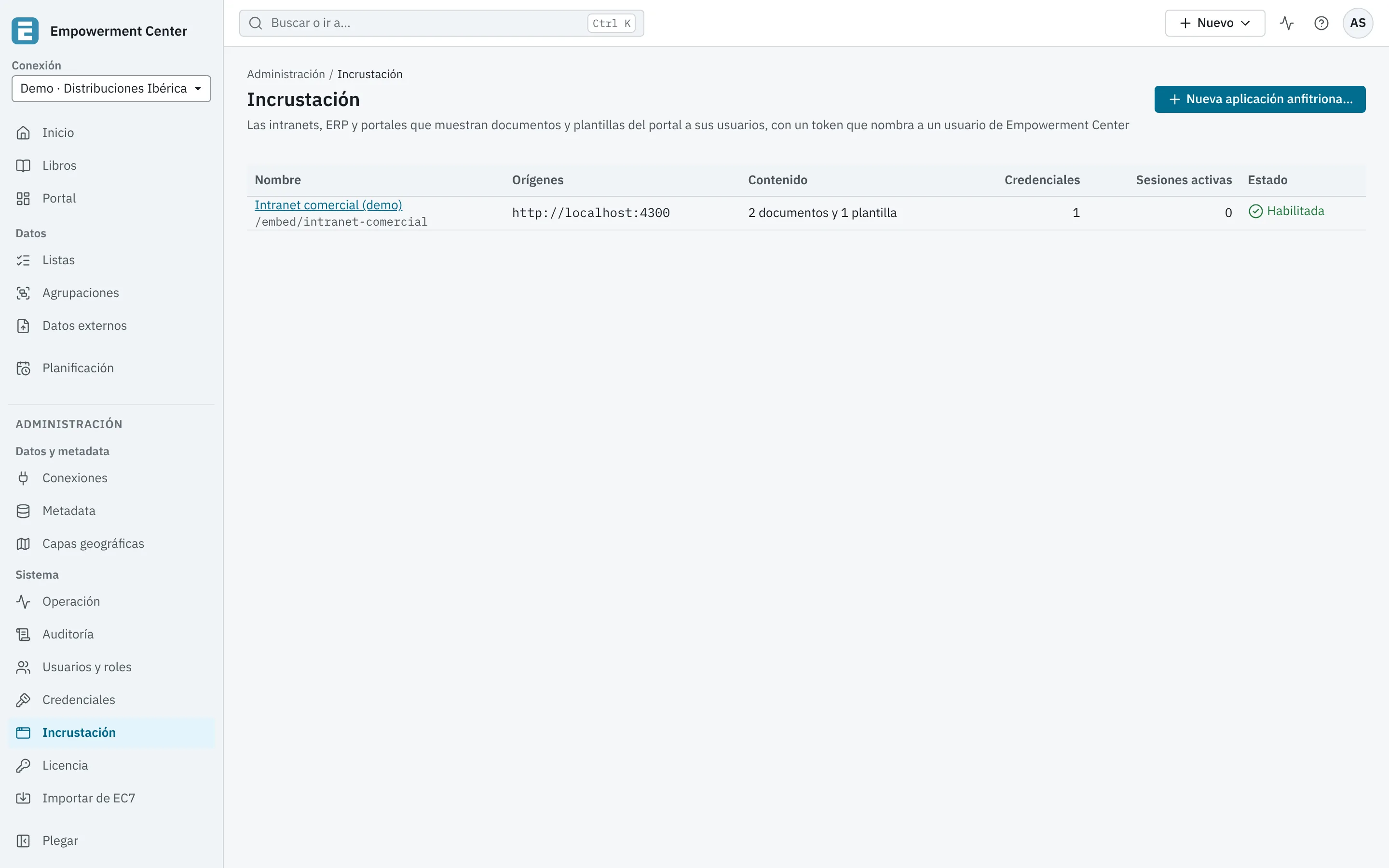Screen dimensions: 1389x868
Task: Click the Auditoría scroll icon
Action: click(23, 634)
